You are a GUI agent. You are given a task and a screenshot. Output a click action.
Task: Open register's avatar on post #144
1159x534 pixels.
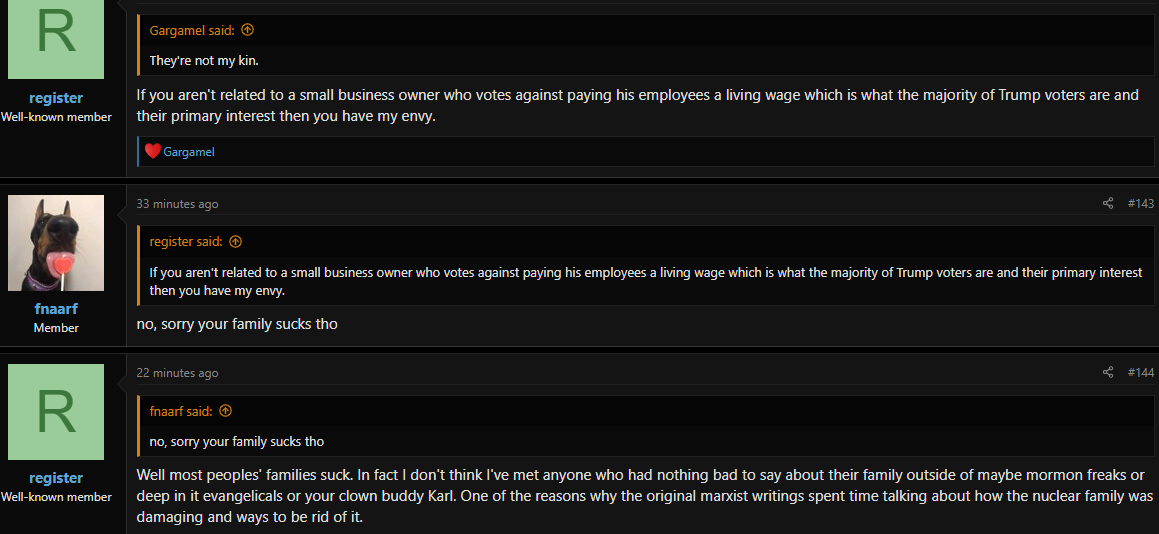point(56,412)
